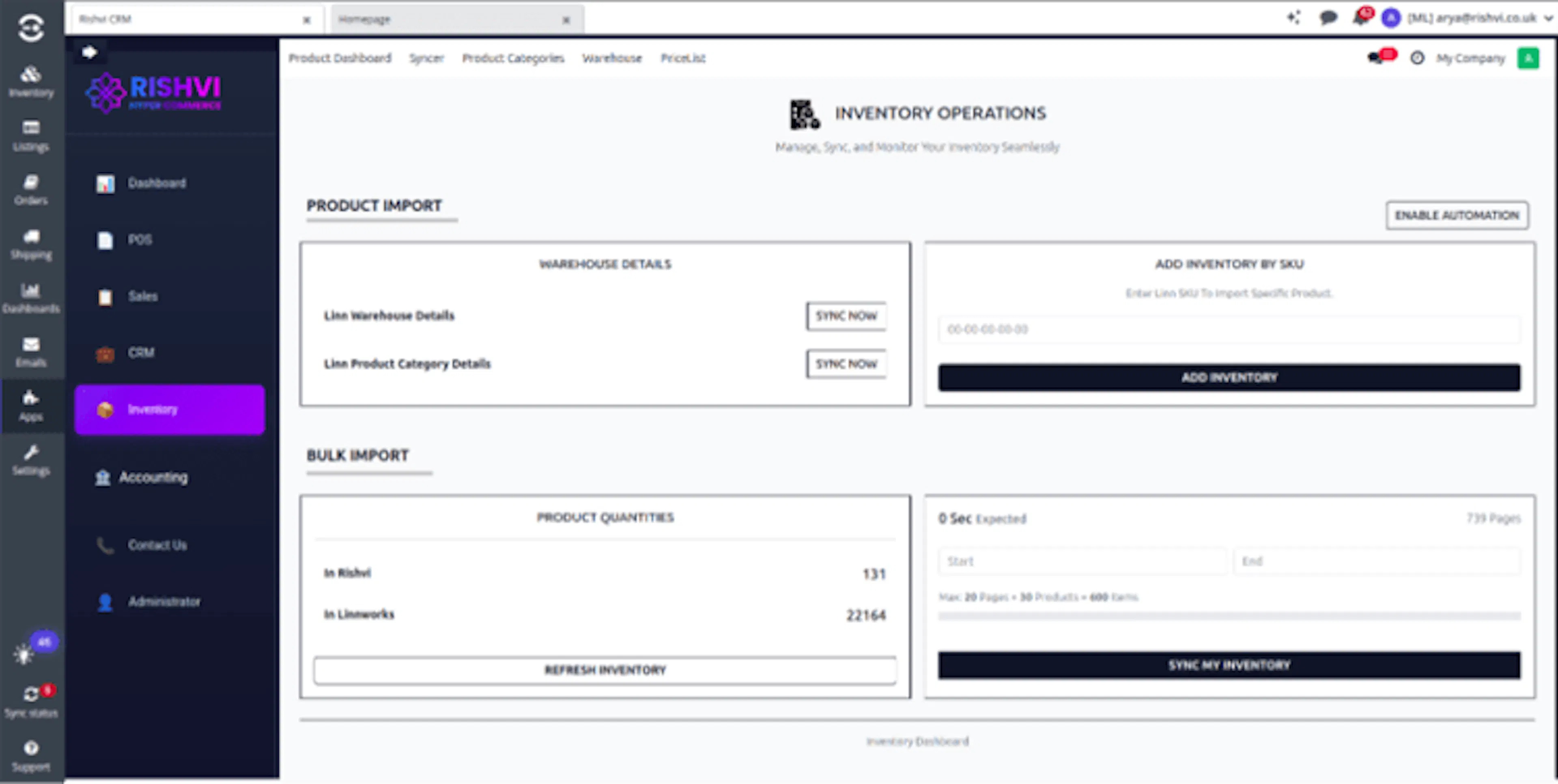Viewport: 1558px width, 784px height.
Task: Click the AI sparkle icon in the top bar
Action: (x=1294, y=18)
